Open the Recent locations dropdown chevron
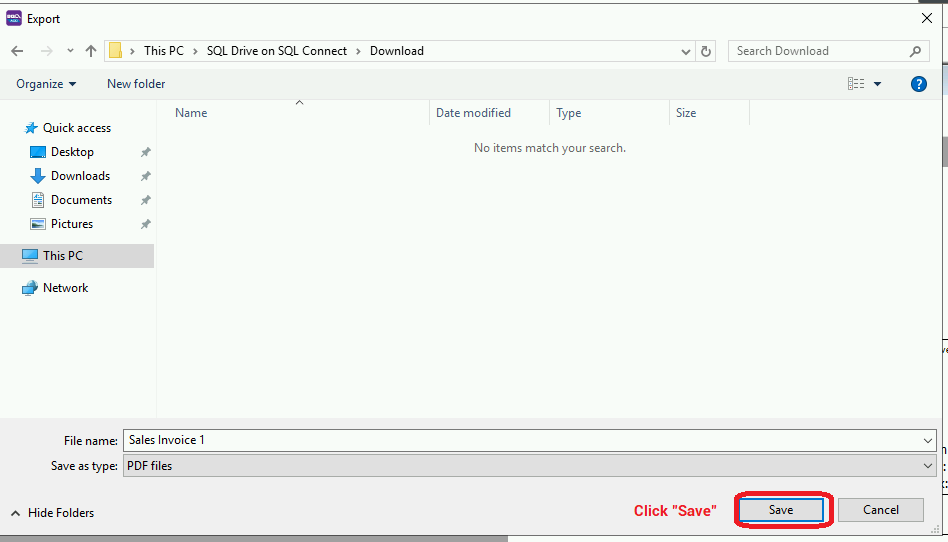This screenshot has width=948, height=542. [70, 51]
